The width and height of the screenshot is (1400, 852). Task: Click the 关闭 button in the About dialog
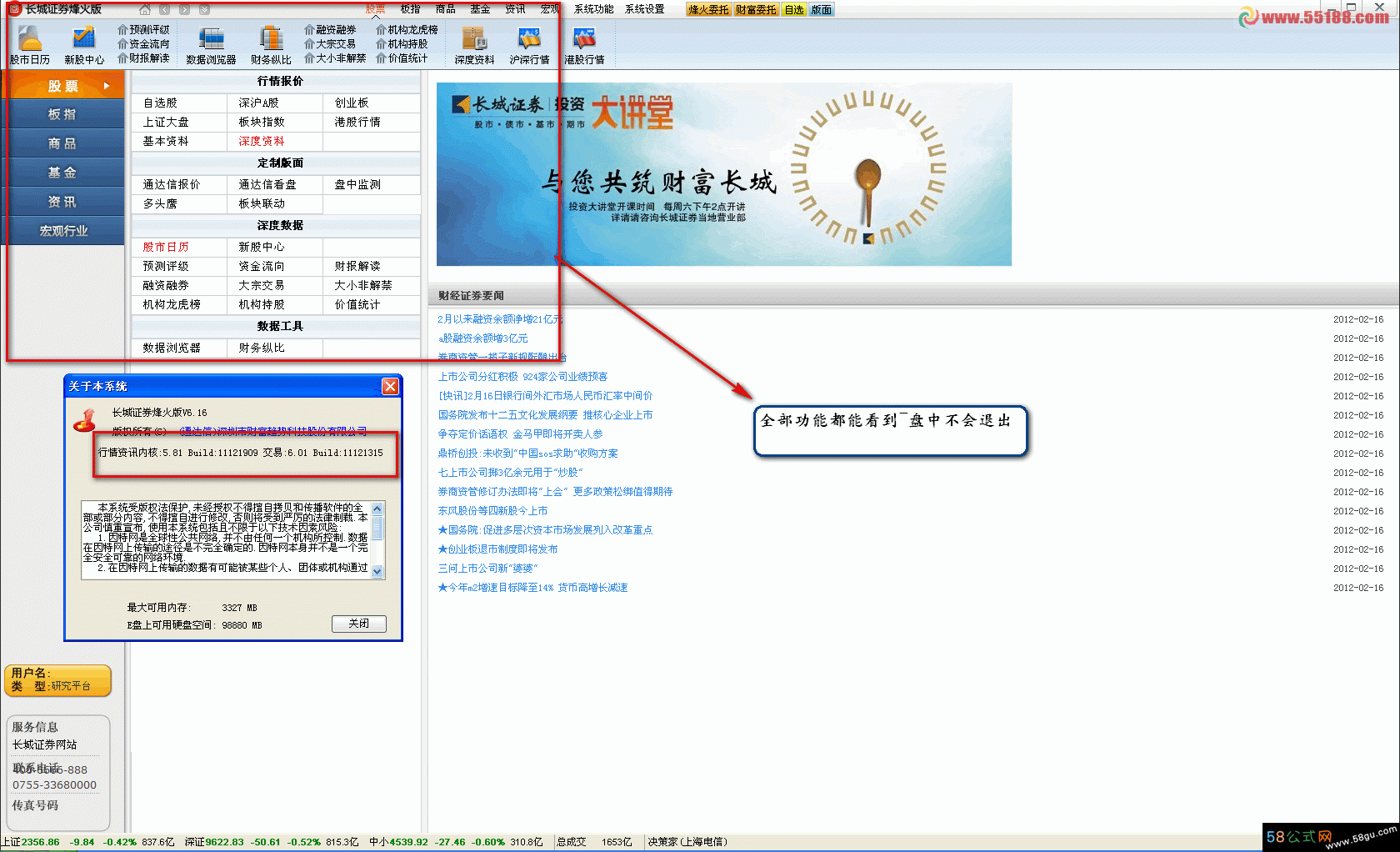(358, 624)
